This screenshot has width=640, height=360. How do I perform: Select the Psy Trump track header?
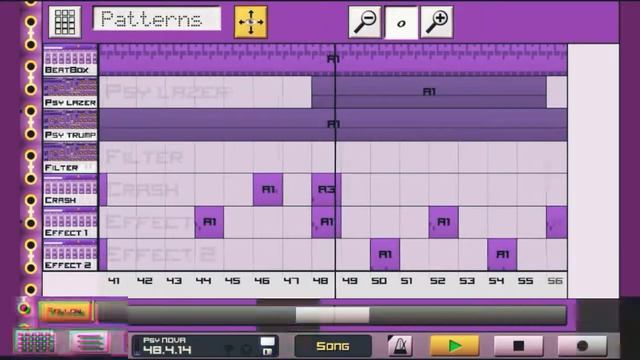click(71, 125)
